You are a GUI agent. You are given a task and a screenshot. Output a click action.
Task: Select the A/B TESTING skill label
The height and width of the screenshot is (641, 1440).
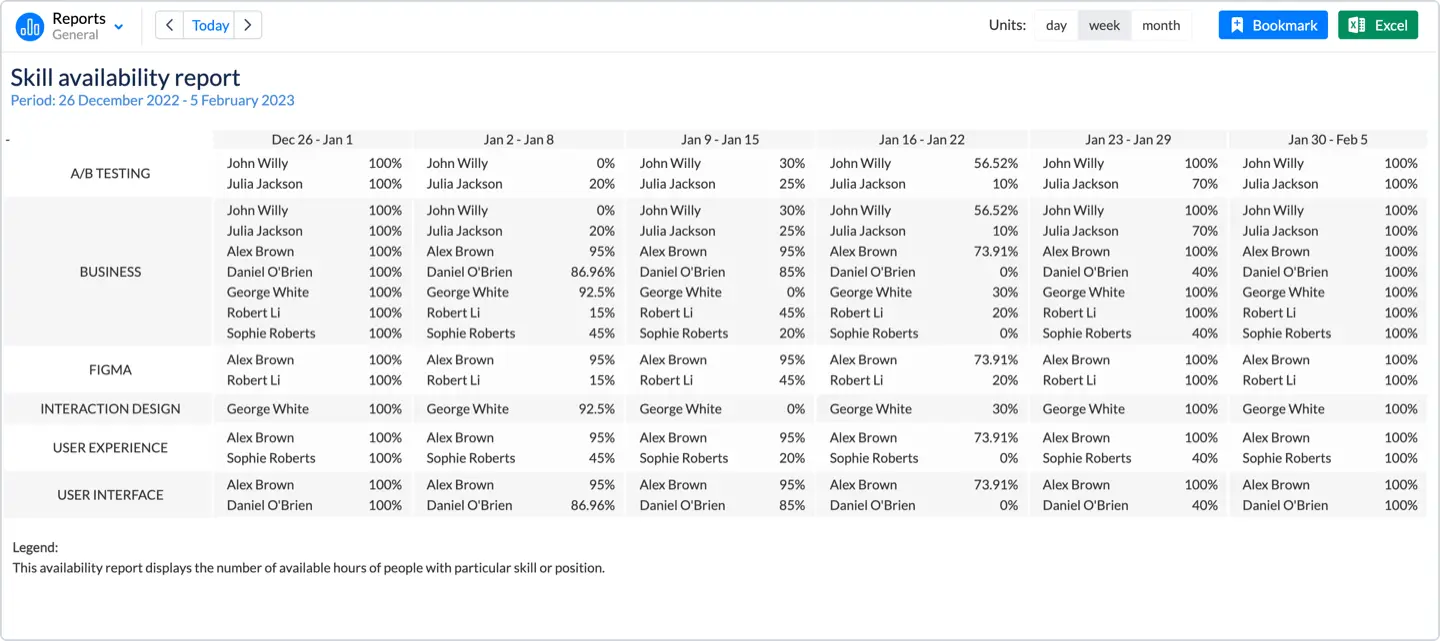(x=110, y=173)
